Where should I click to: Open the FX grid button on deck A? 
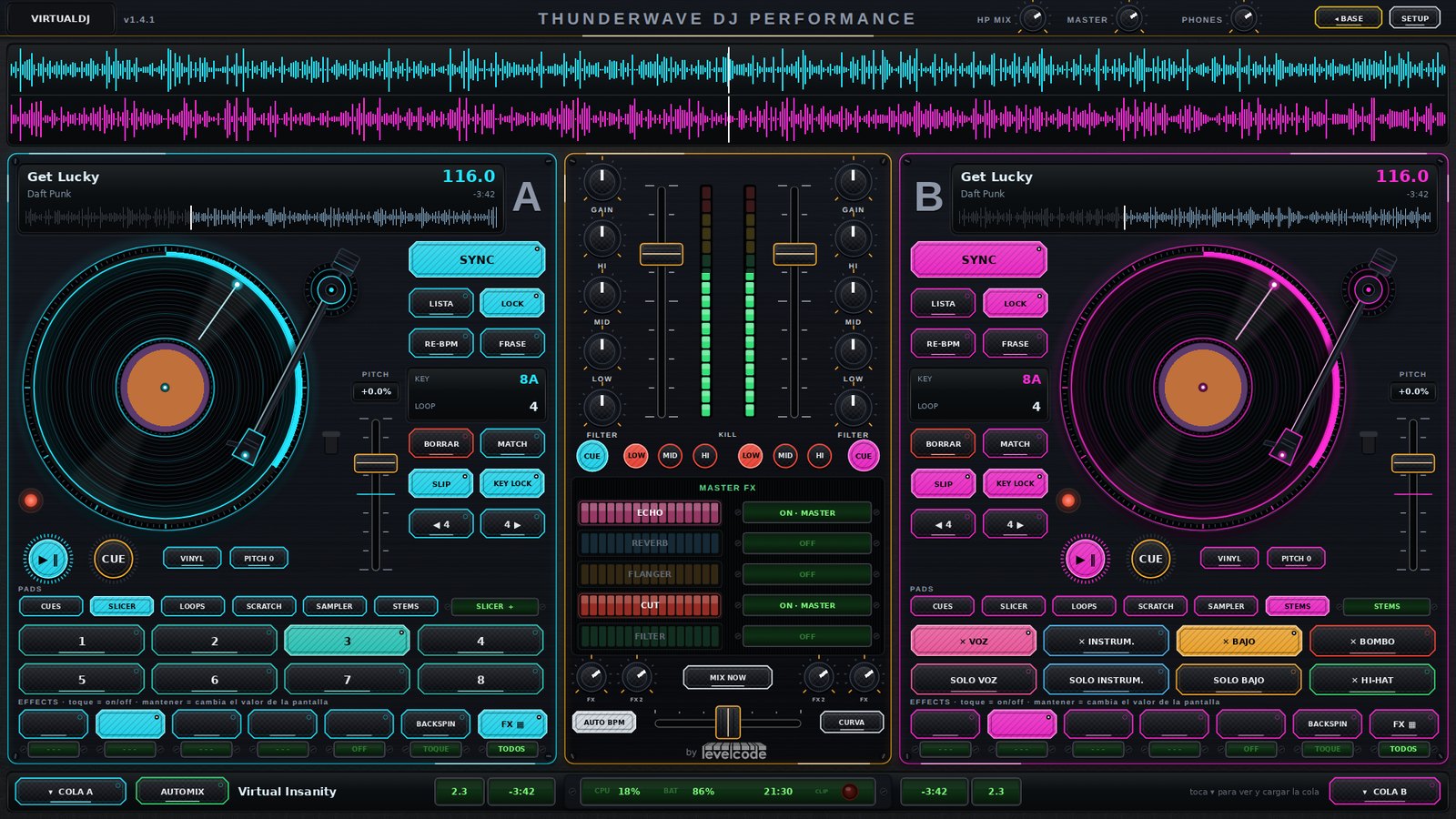coord(512,724)
